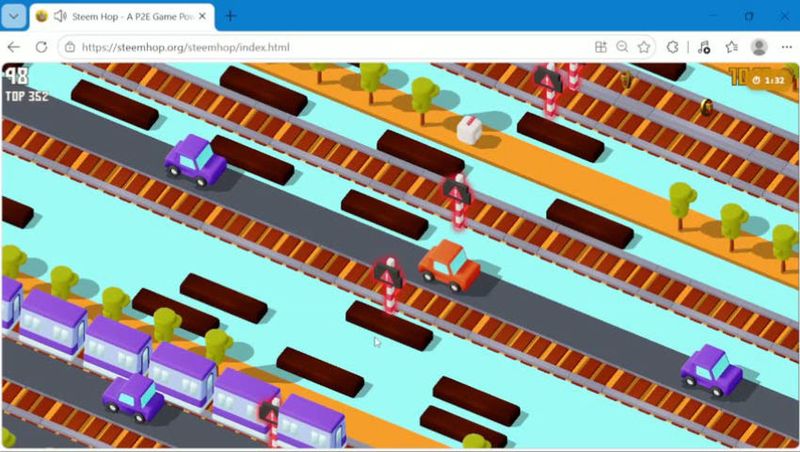The width and height of the screenshot is (800, 452).
Task: Open a new browser tab
Action: (231, 16)
